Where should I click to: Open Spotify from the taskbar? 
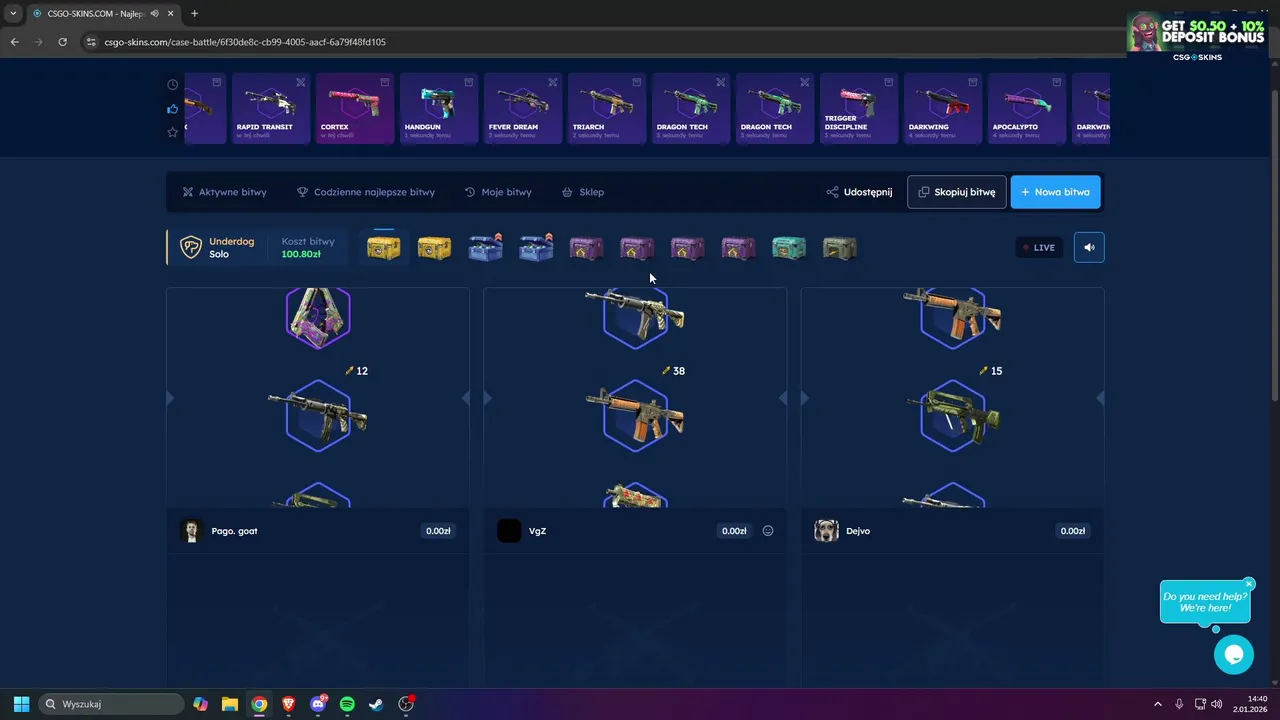pos(347,704)
